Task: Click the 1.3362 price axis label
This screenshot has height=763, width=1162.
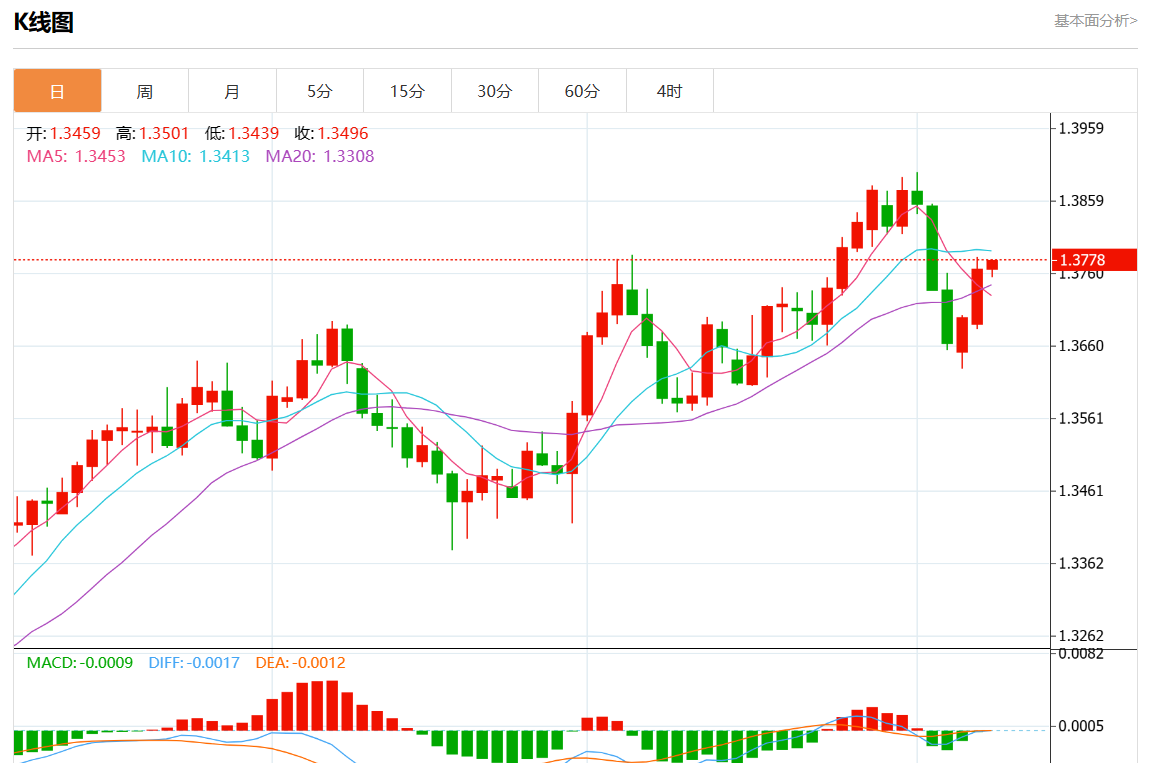Action: click(1080, 563)
